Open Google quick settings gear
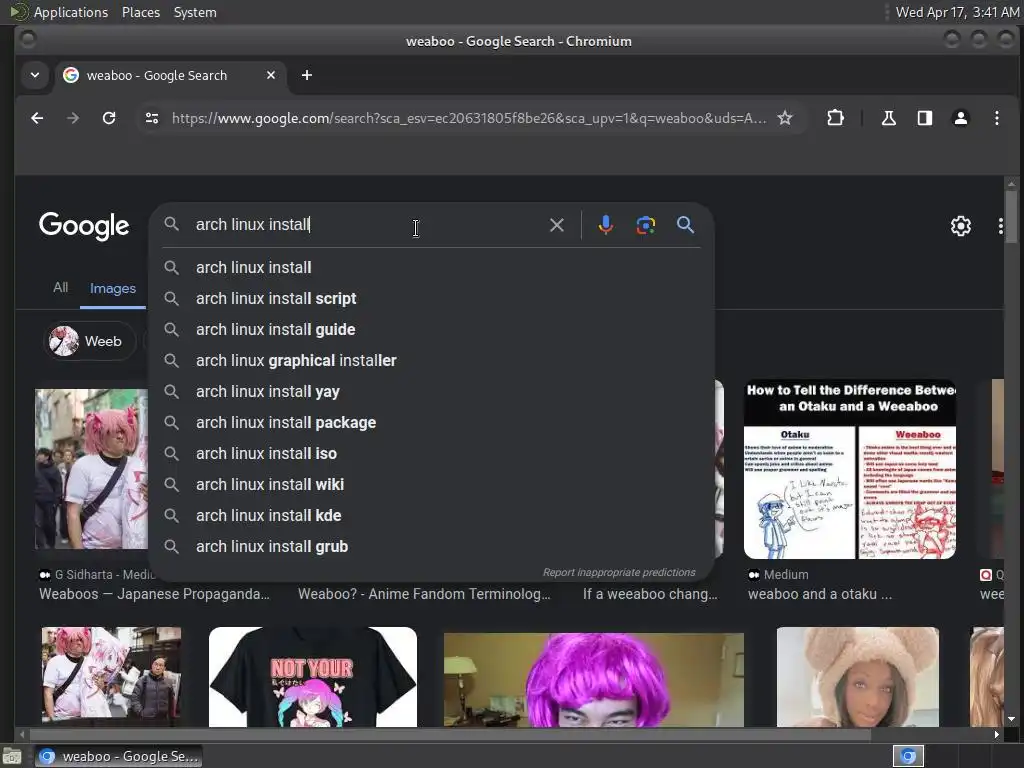 961,226
